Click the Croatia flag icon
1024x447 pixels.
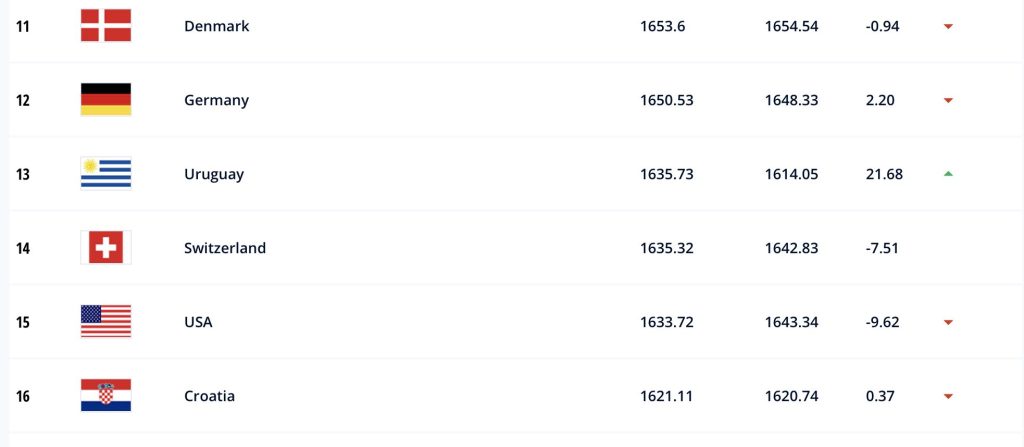106,396
